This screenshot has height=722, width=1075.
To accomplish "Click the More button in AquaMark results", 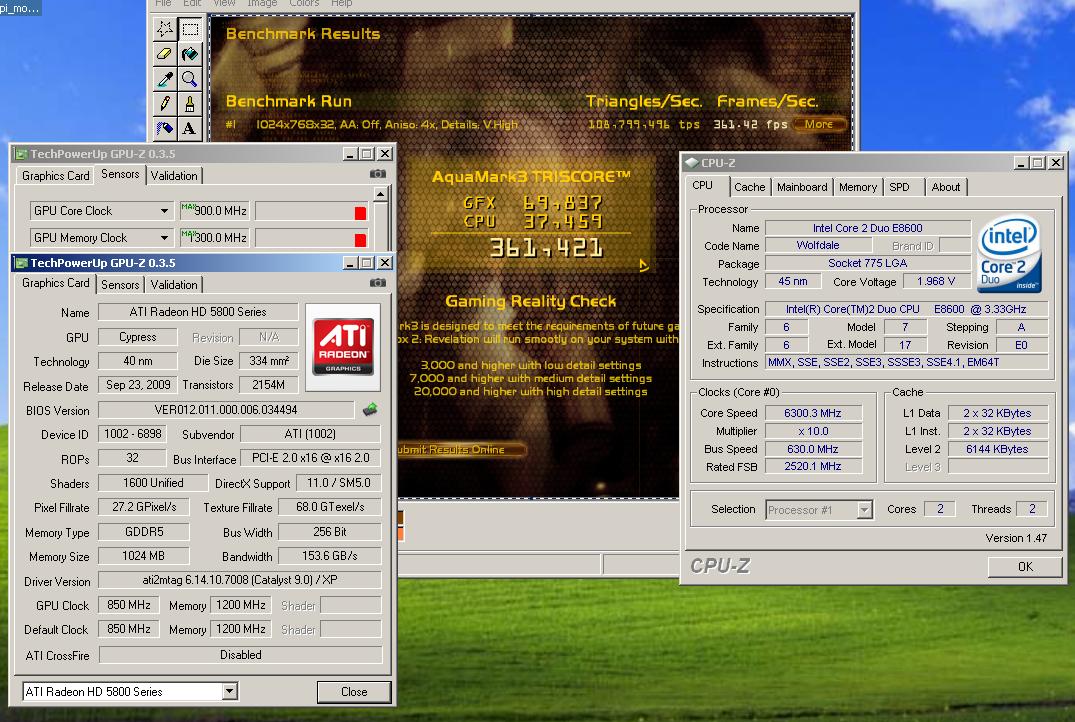I will point(819,124).
